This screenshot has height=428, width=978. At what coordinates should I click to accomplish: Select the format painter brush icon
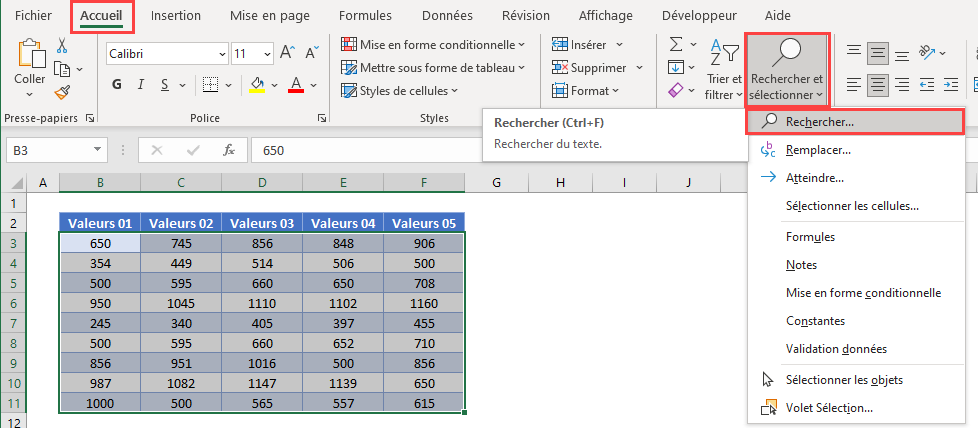point(62,92)
